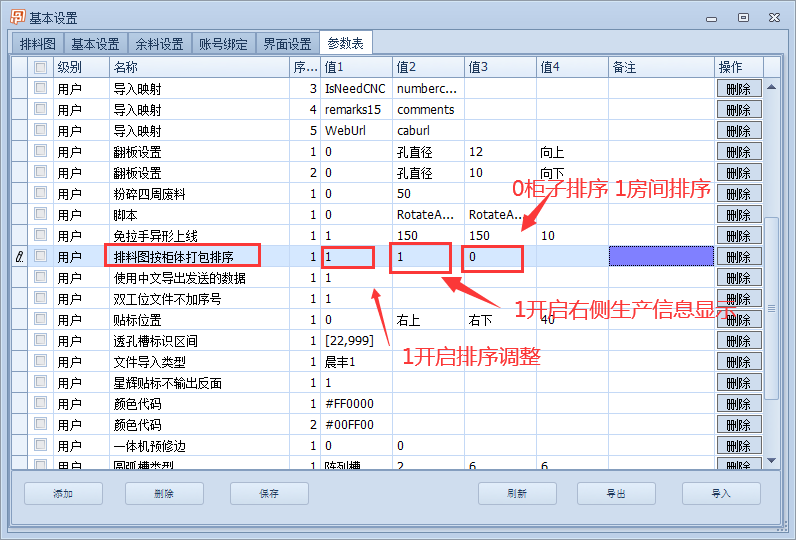Click the 值2 column header

coord(428,67)
